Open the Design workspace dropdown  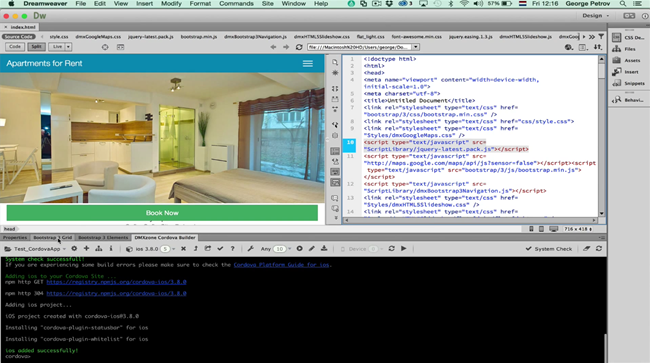pos(596,16)
